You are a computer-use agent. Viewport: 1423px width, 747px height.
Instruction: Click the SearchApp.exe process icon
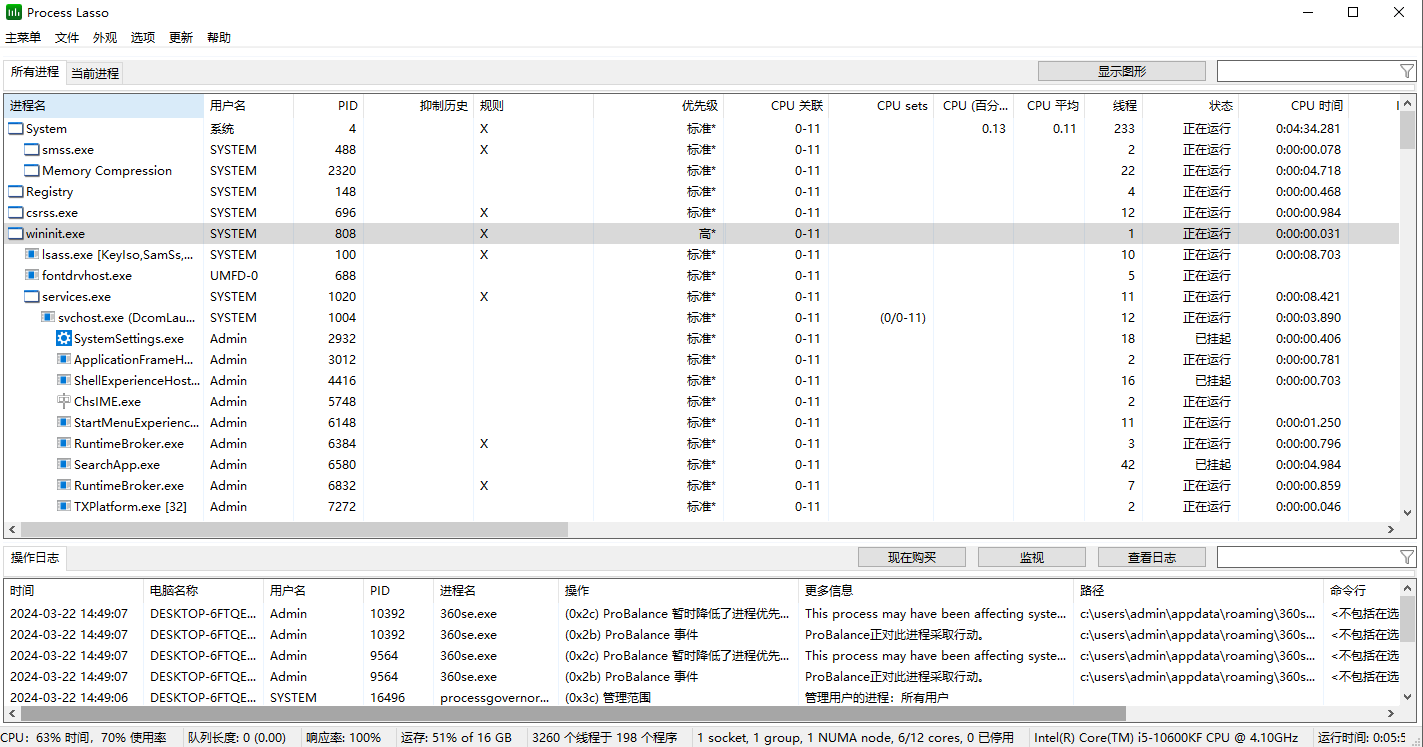(64, 465)
